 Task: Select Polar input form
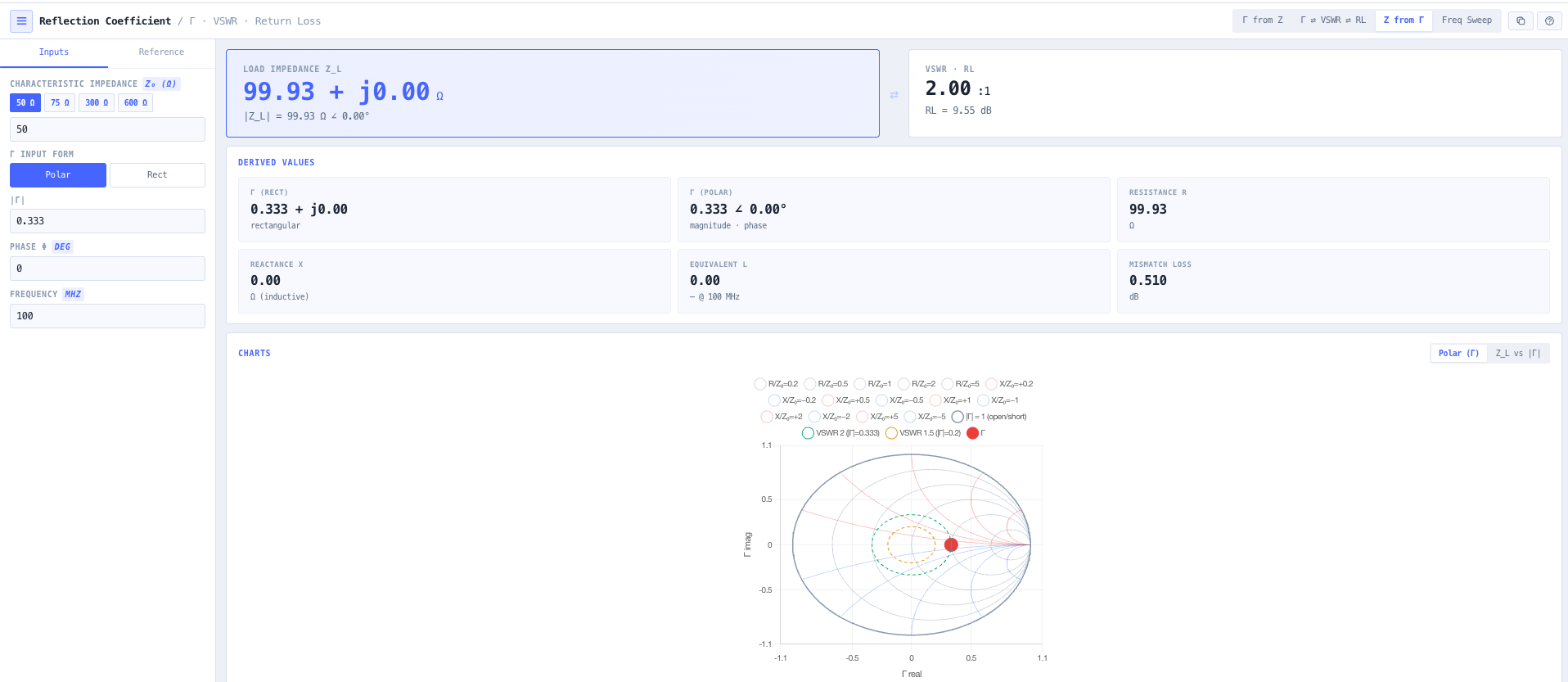(58, 175)
